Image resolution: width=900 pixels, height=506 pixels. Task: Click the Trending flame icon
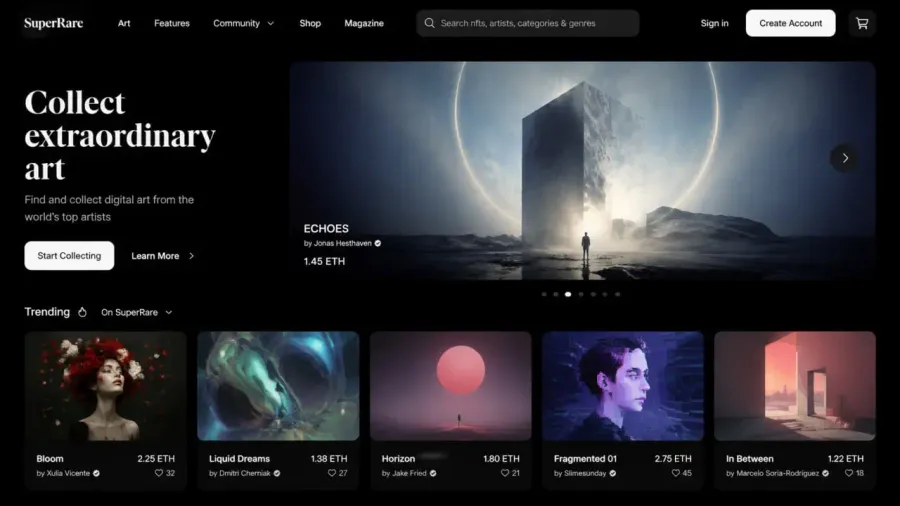[82, 312]
